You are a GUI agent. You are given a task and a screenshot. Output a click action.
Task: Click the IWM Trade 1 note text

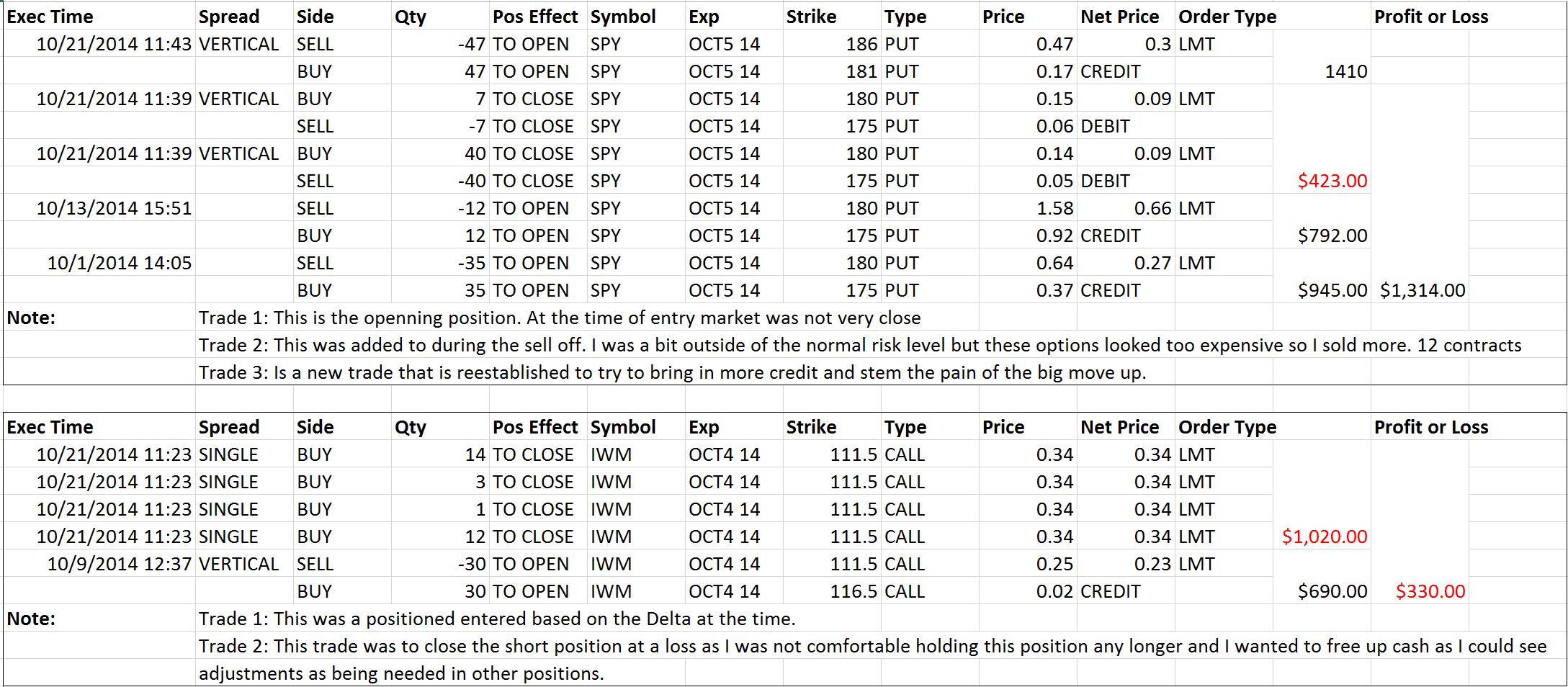point(497,619)
